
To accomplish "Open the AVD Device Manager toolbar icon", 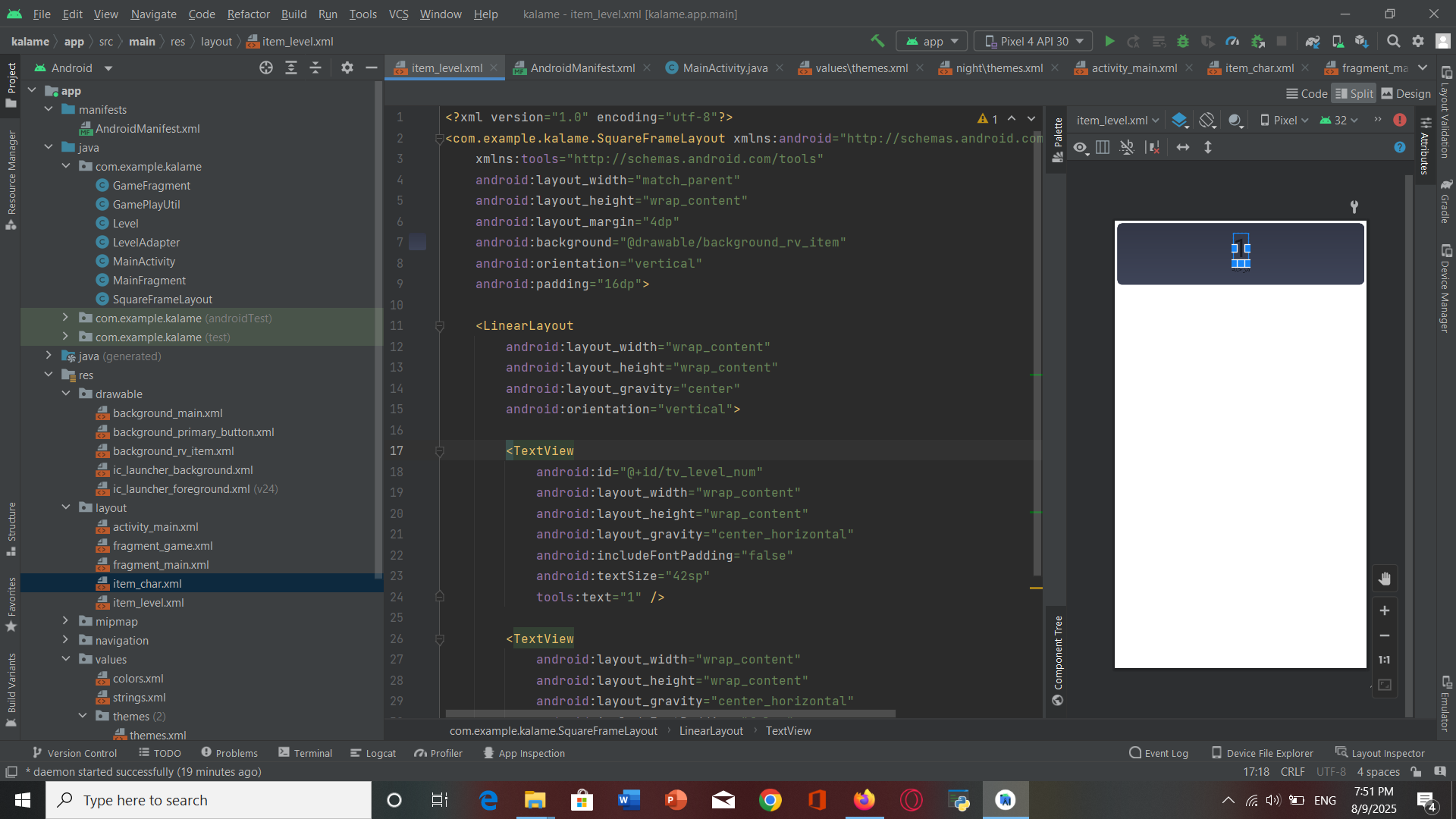I will tap(1338, 41).
